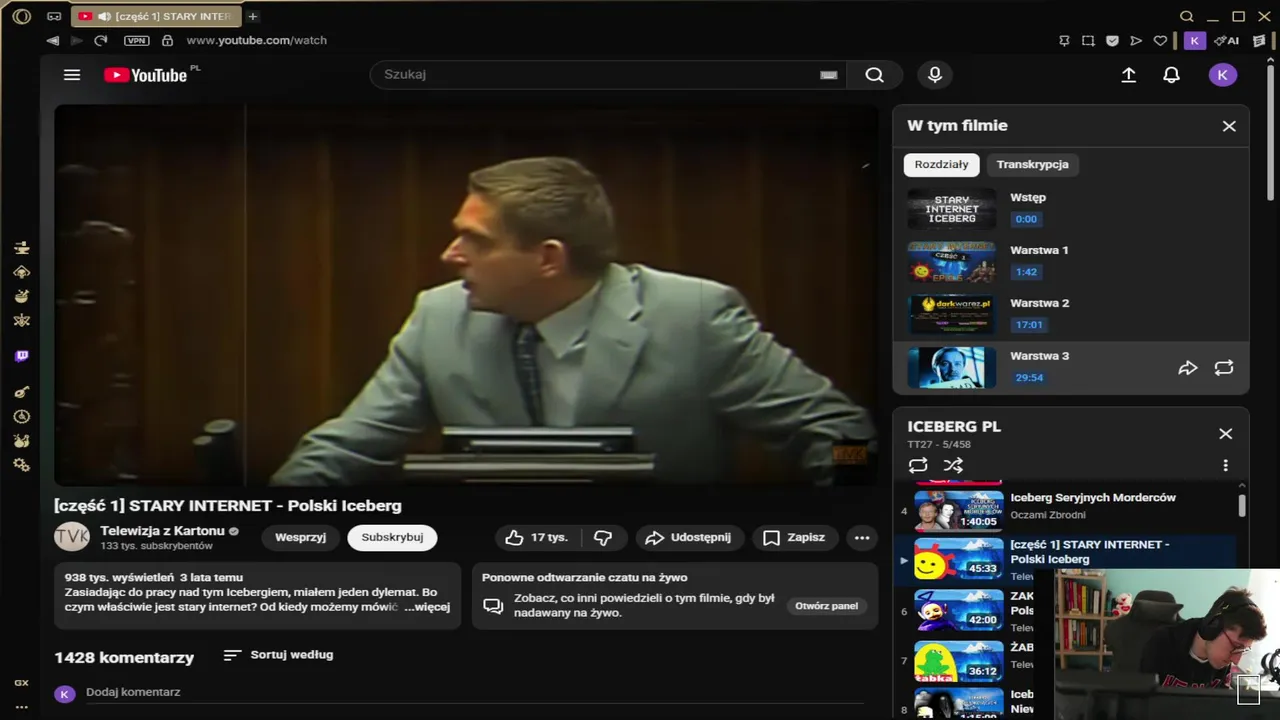Bookmark the page with the heart icon
The width and height of the screenshot is (1280, 720).
pyautogui.click(x=1160, y=41)
